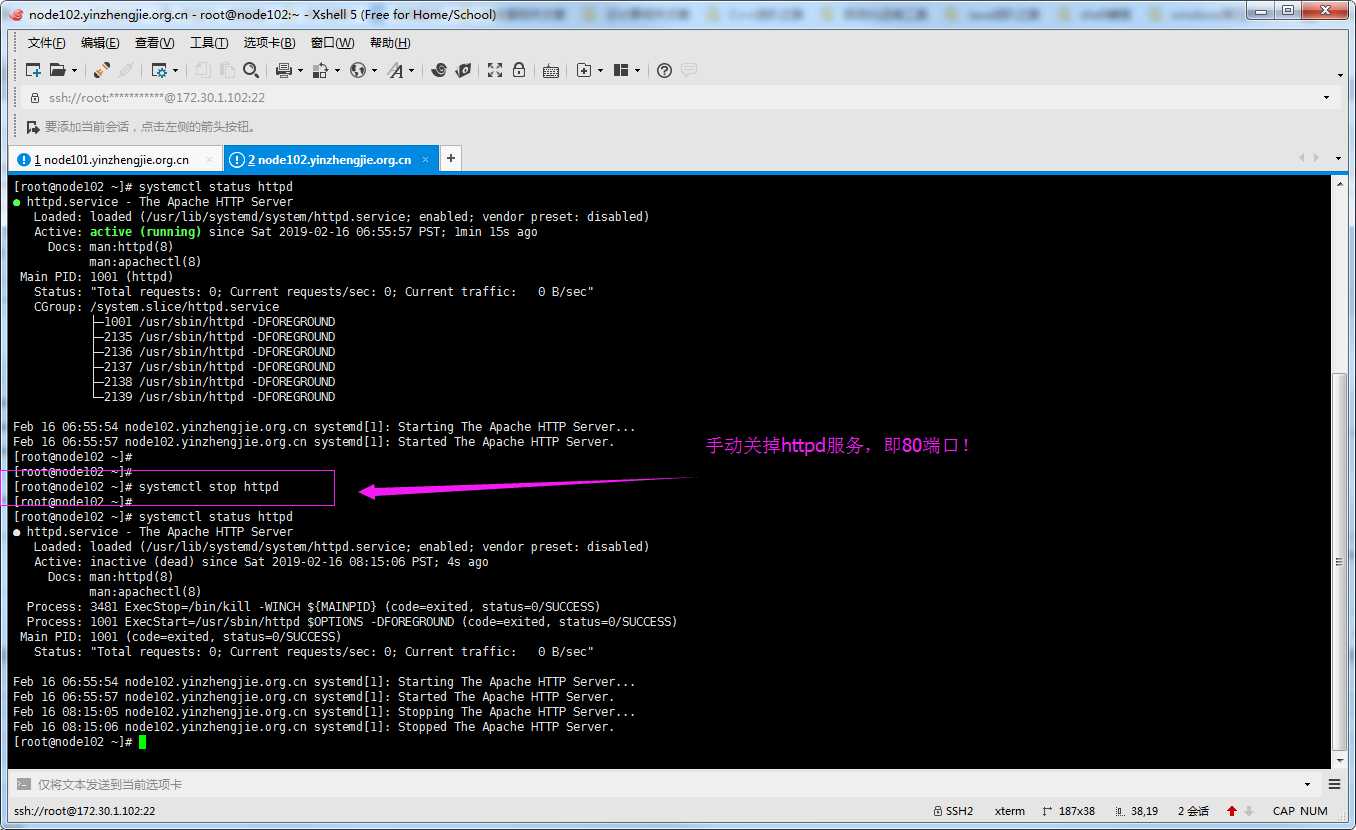This screenshot has width=1356, height=830.
Task: Open the 选项卡(B) menu
Action: pyautogui.click(x=270, y=43)
